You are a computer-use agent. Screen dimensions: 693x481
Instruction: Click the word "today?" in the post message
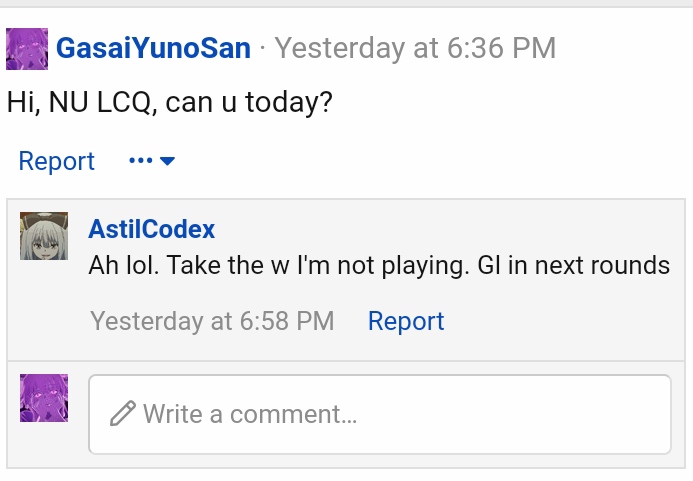[289, 103]
